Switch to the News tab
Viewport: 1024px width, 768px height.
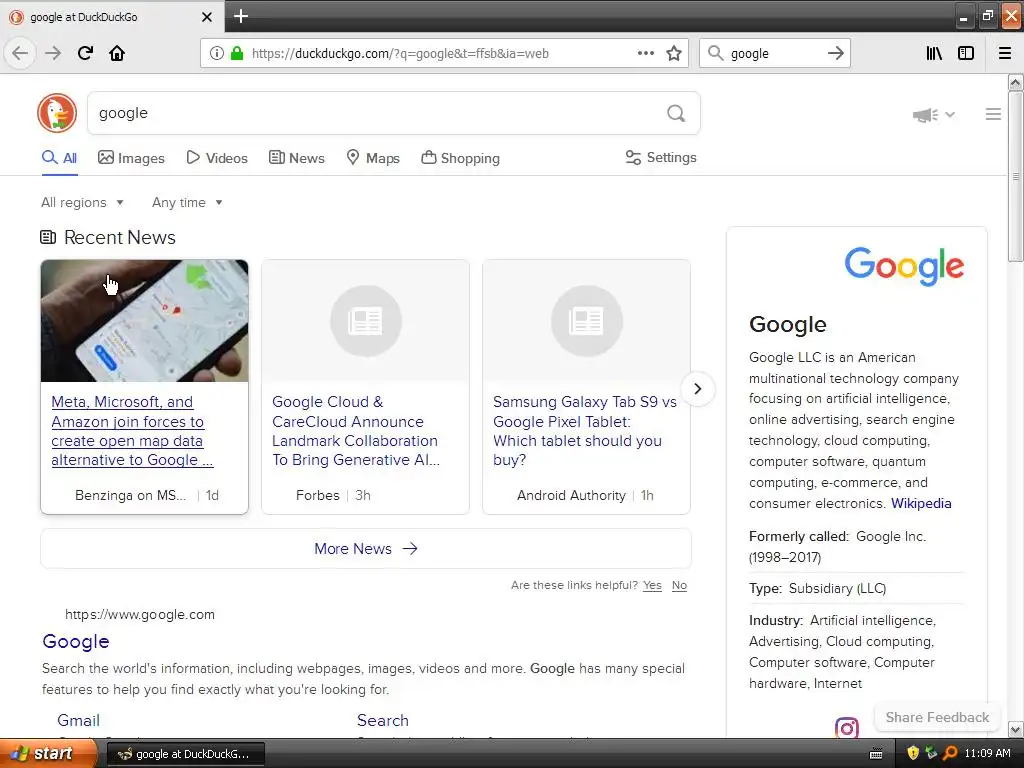(297, 158)
